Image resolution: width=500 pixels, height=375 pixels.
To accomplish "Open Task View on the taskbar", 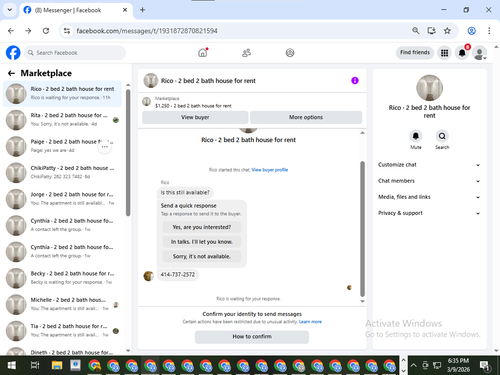I will [x=35, y=366].
